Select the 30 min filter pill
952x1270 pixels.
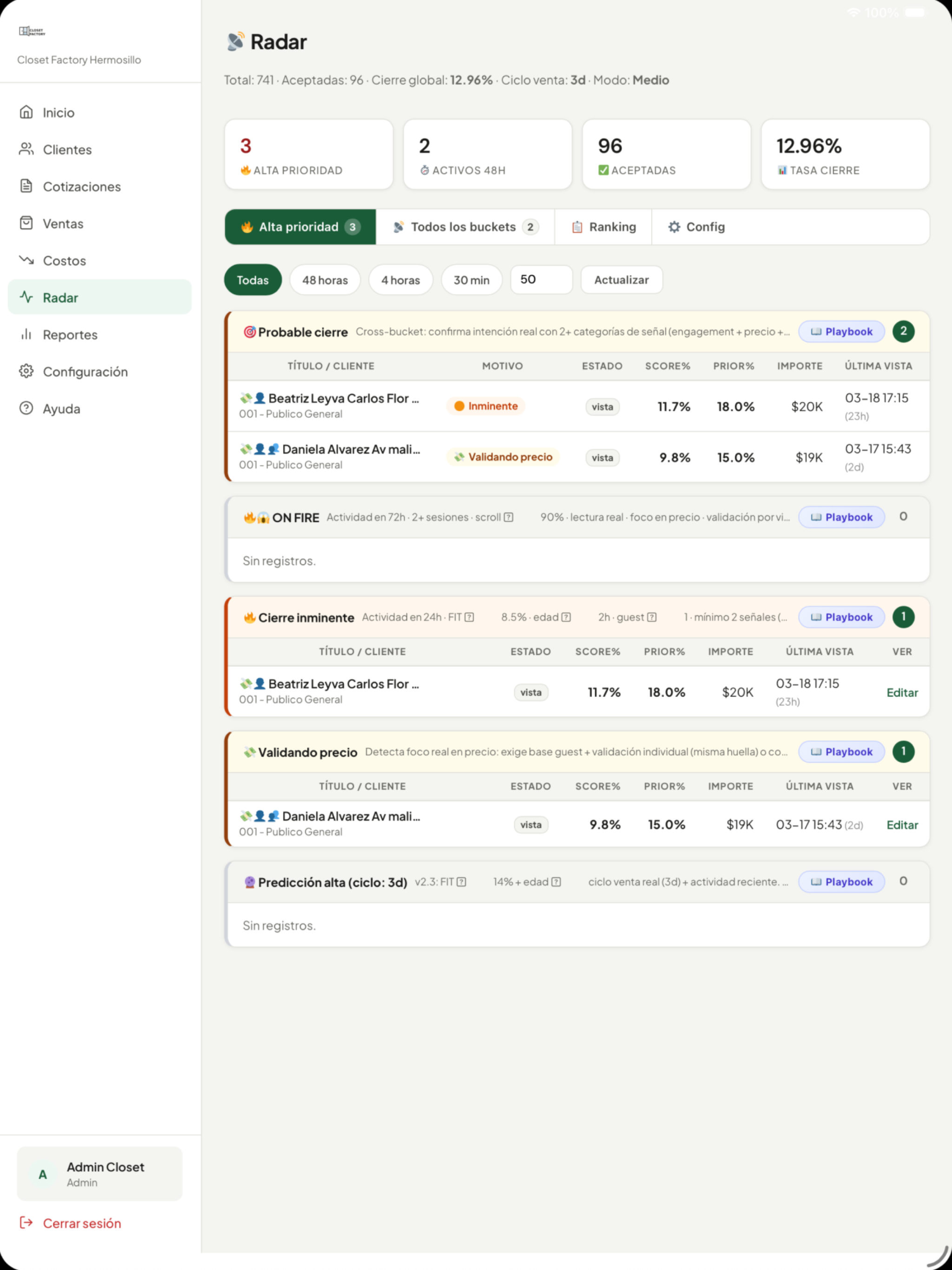click(x=471, y=280)
